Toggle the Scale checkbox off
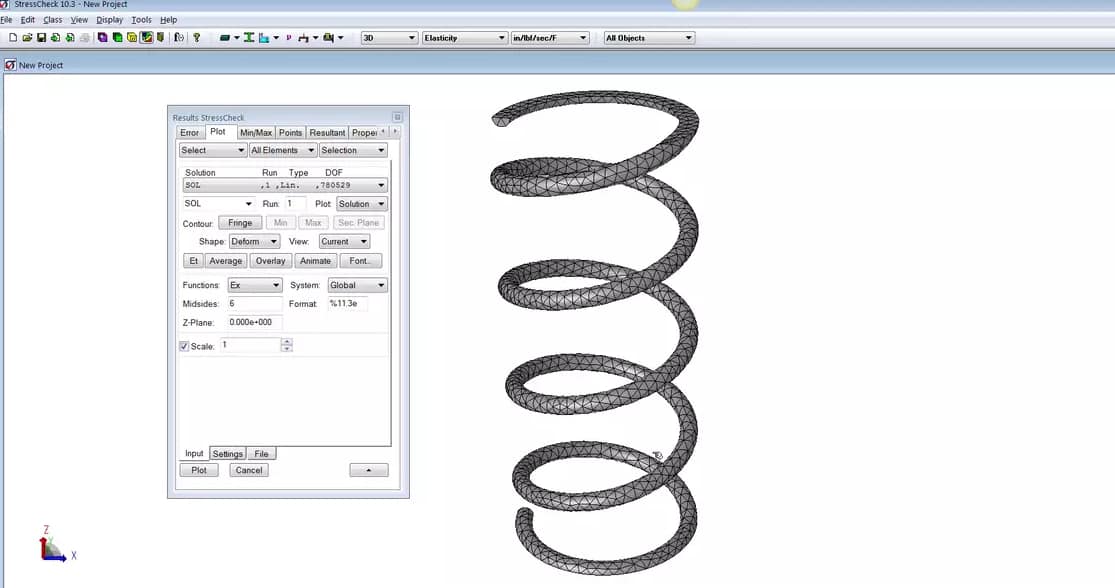This screenshot has height=588, width=1115. [x=183, y=345]
